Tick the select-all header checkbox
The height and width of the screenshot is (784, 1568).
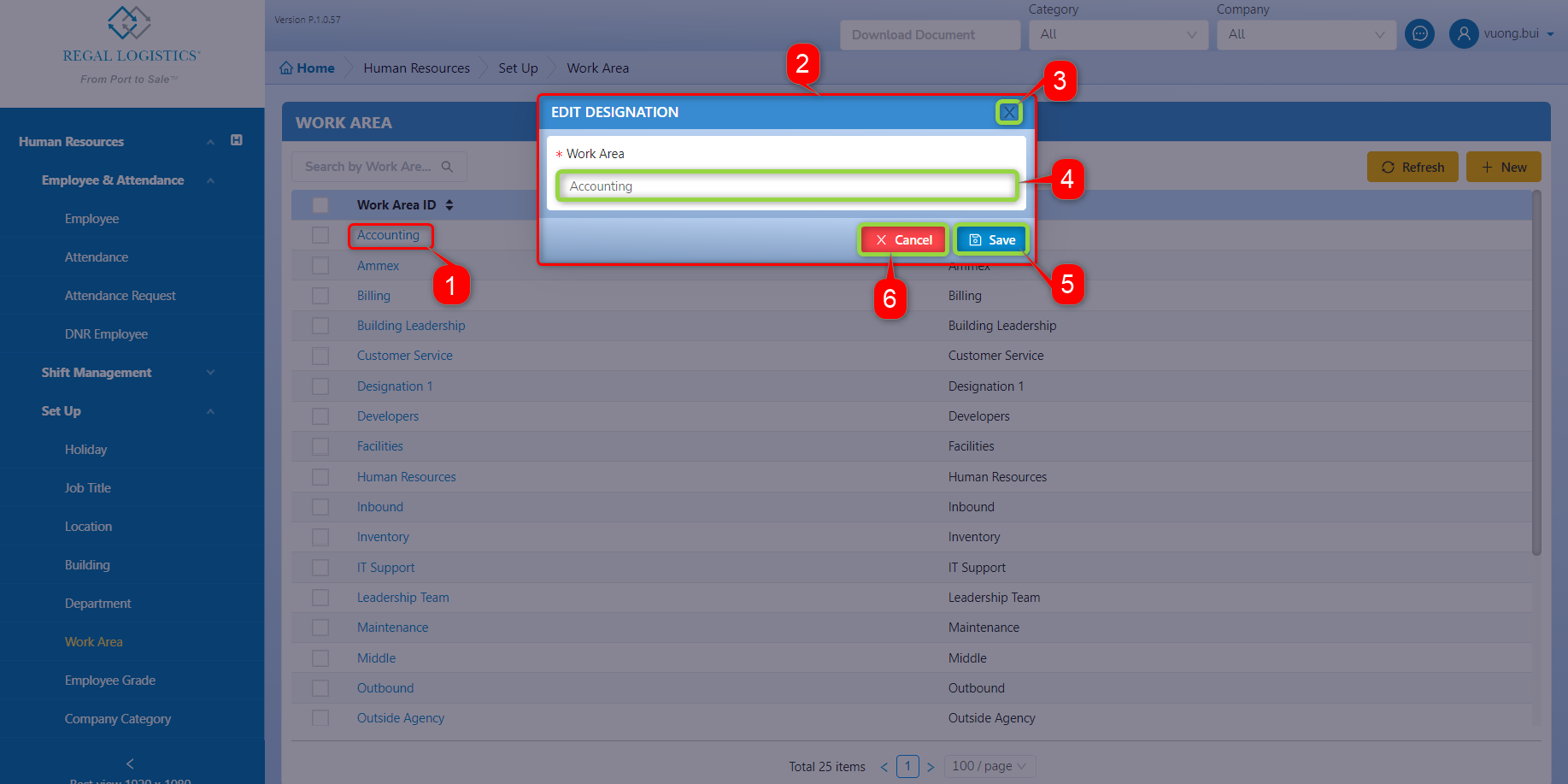tap(320, 205)
